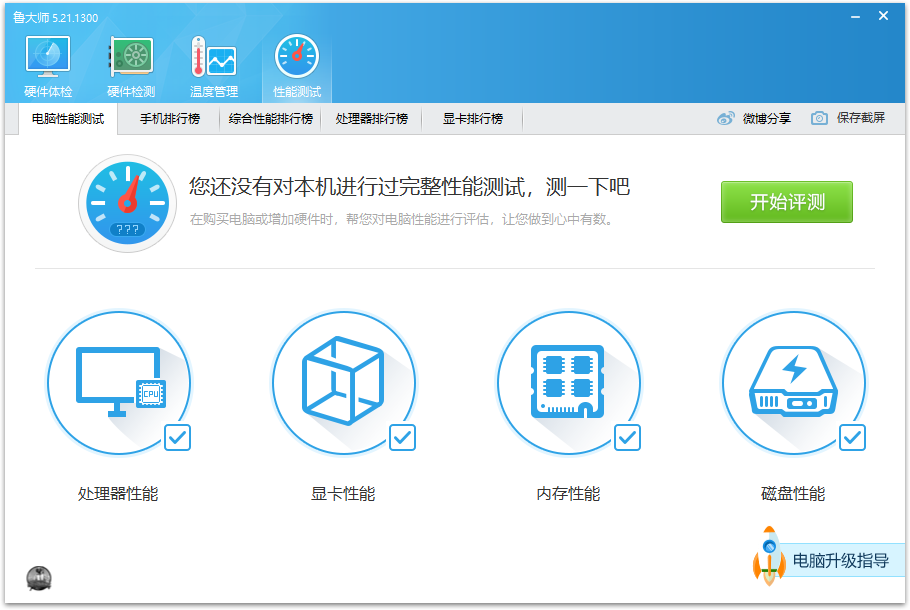The height and width of the screenshot is (610, 910).
Task: Click the 显卡性能 graphics card test icon
Action: coord(345,380)
